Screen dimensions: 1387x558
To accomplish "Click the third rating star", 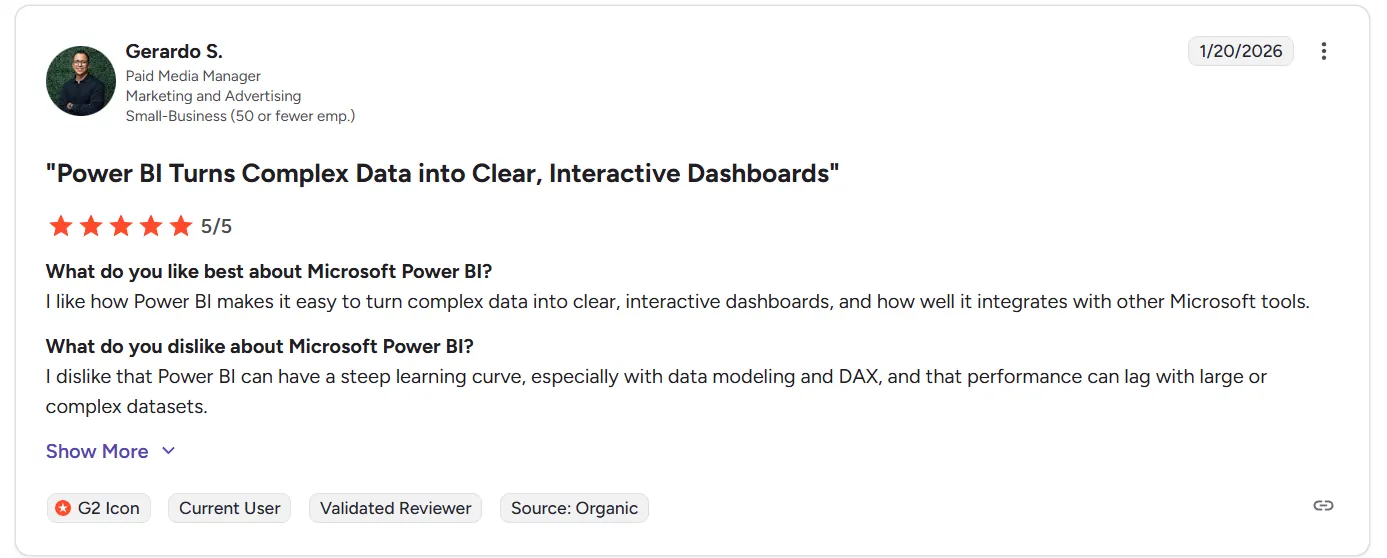I will coord(121,226).
